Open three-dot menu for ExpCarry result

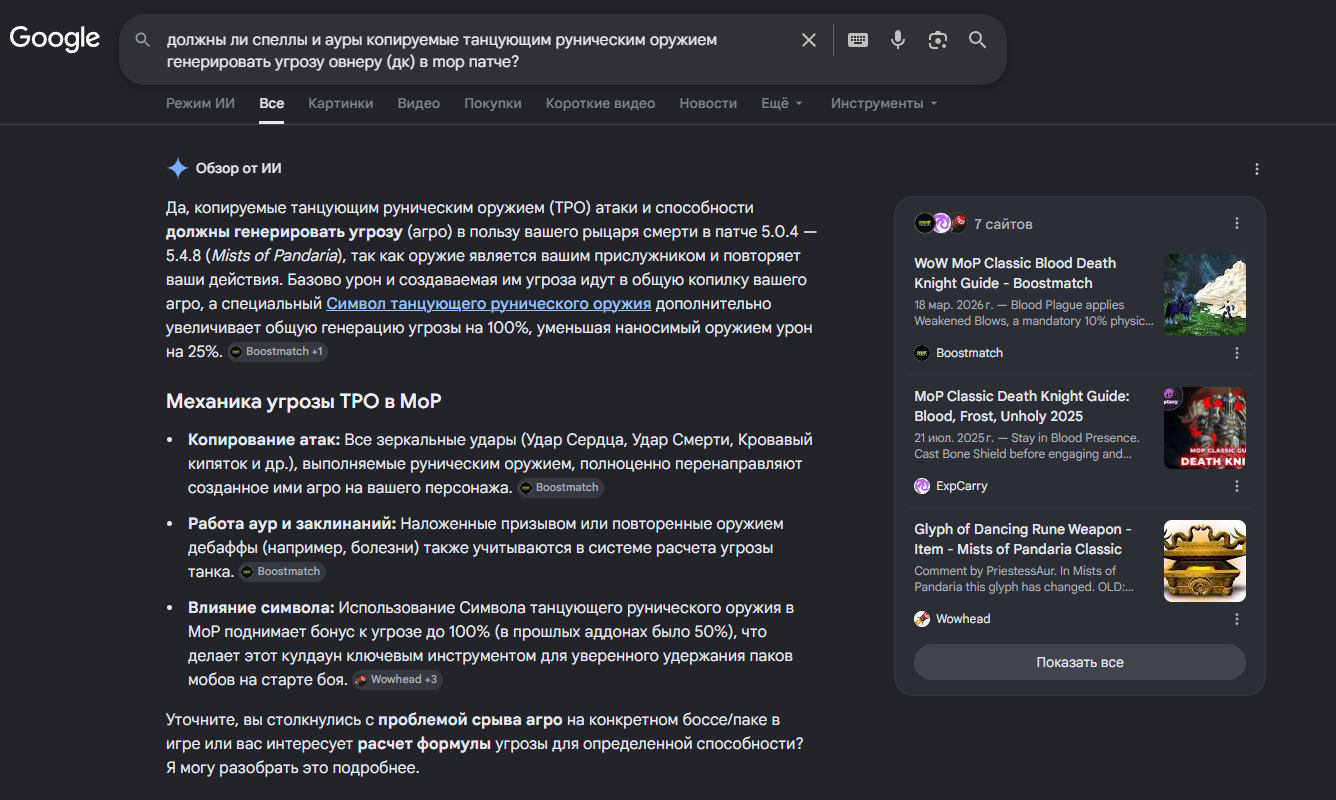click(x=1237, y=486)
